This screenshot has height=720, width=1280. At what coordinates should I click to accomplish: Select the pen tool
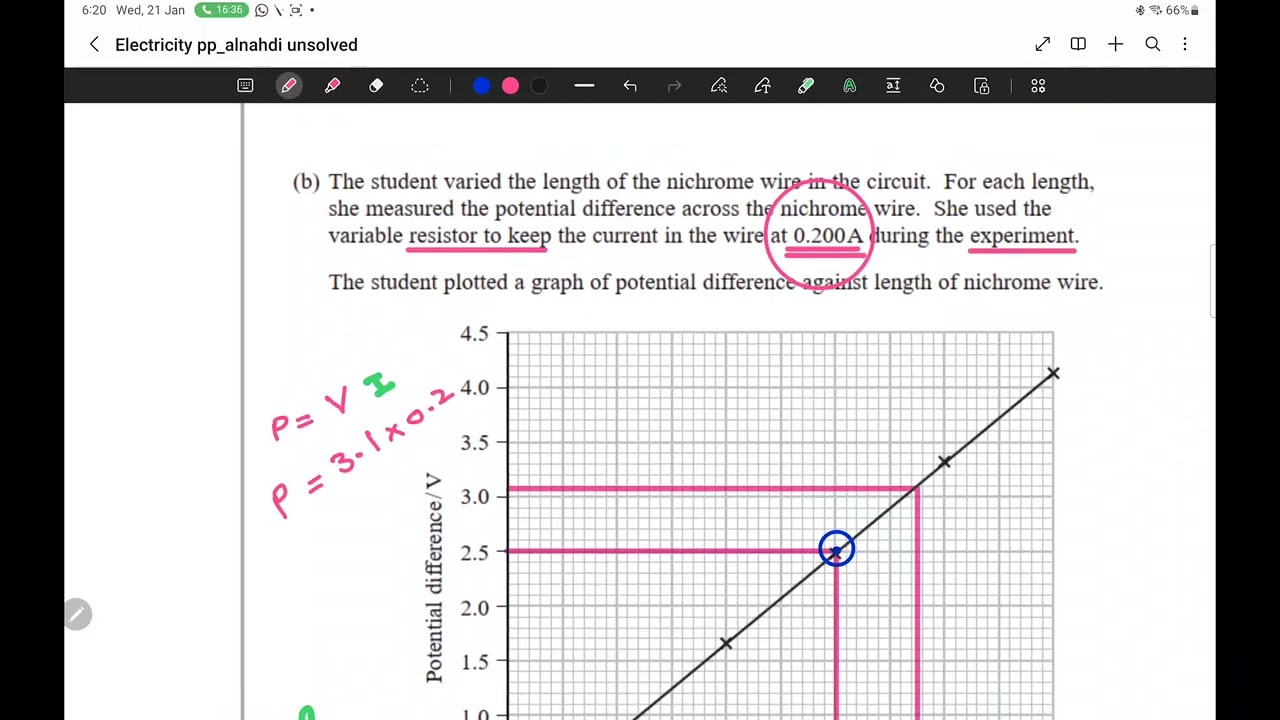pos(289,86)
